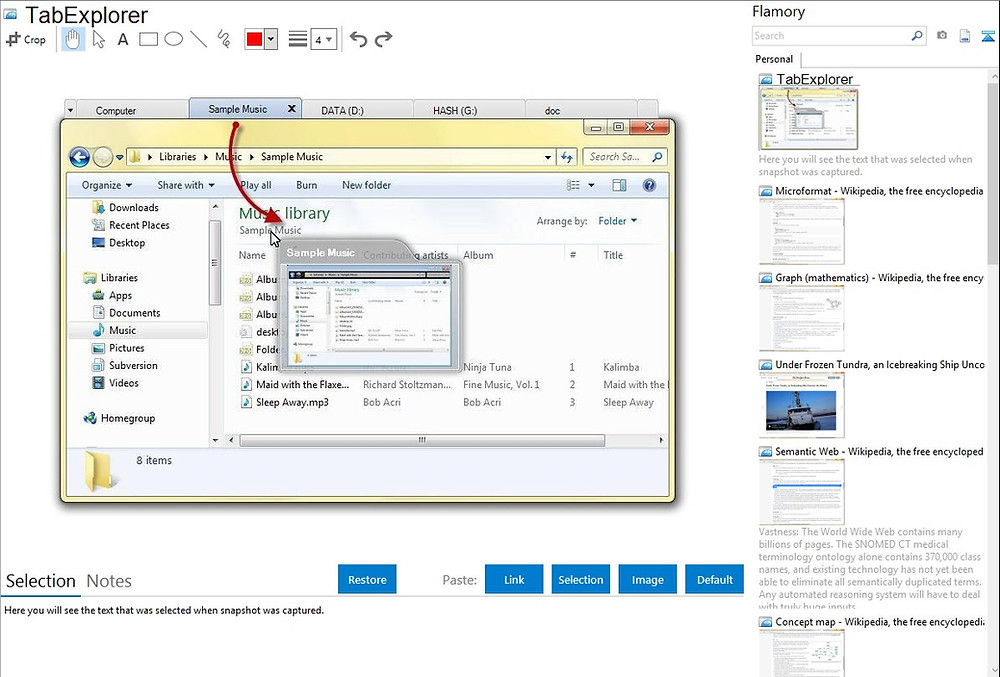Toggle the preview pane icon

pyautogui.click(x=619, y=186)
